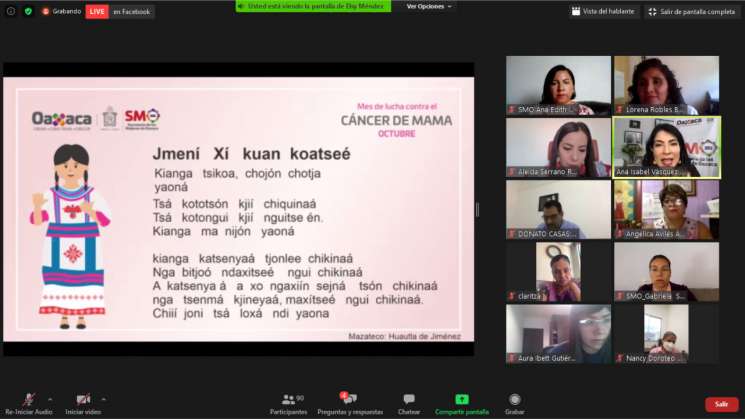Open the Participantes panel
The height and width of the screenshot is (419, 745).
click(288, 399)
